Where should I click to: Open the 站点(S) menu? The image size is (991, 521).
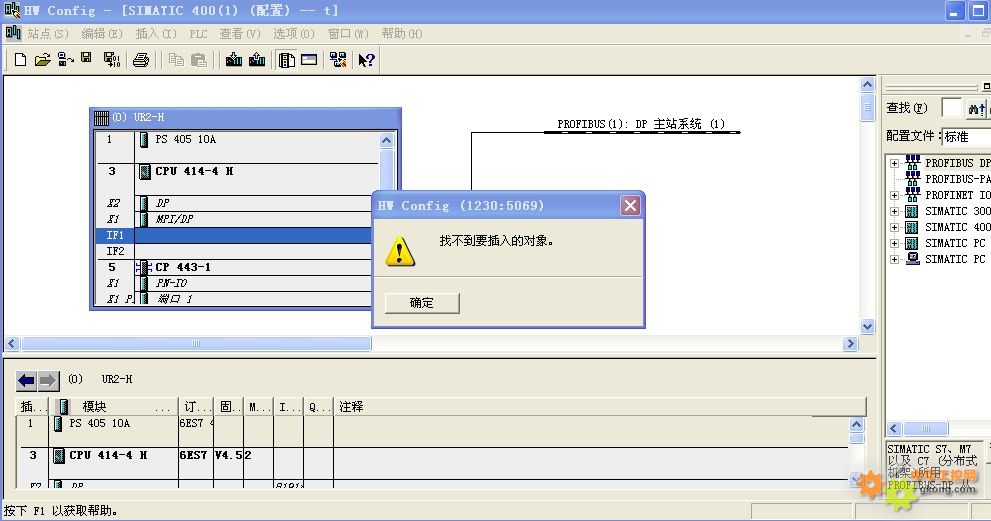[48, 34]
